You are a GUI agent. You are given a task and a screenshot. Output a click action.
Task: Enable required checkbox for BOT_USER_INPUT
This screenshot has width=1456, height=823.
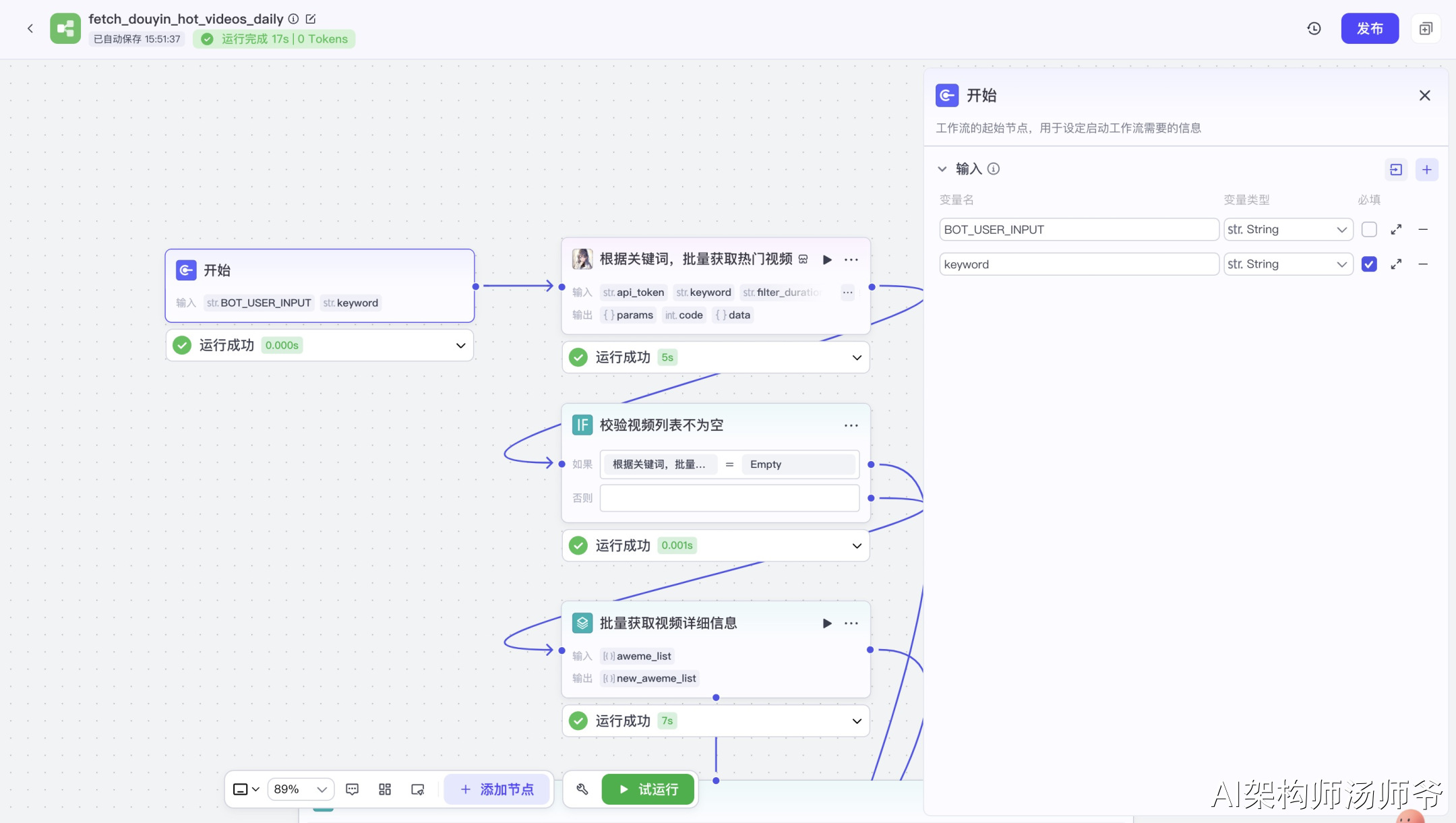point(1368,229)
